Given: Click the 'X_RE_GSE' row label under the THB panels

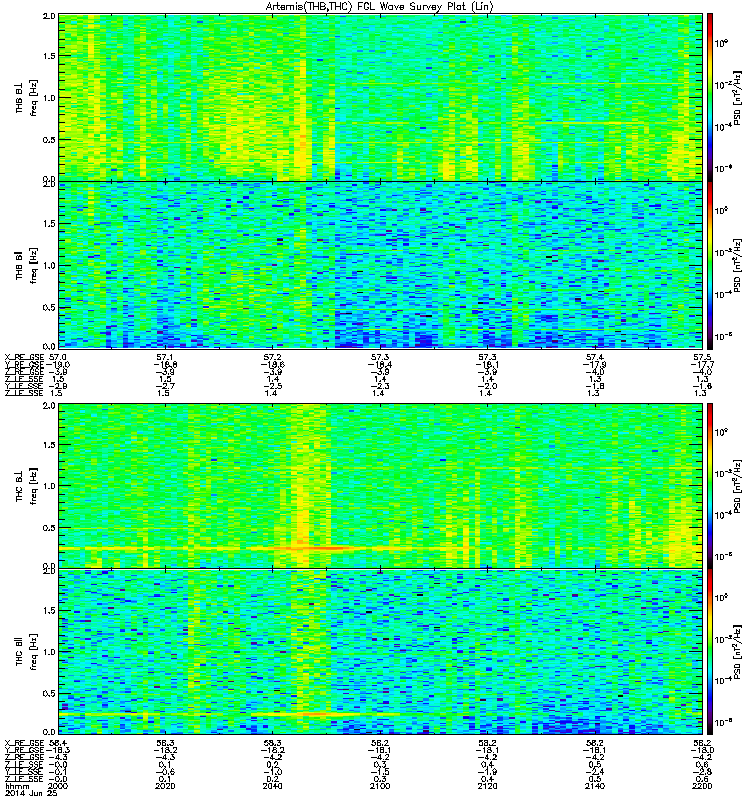Looking at the screenshot, I should [24, 358].
